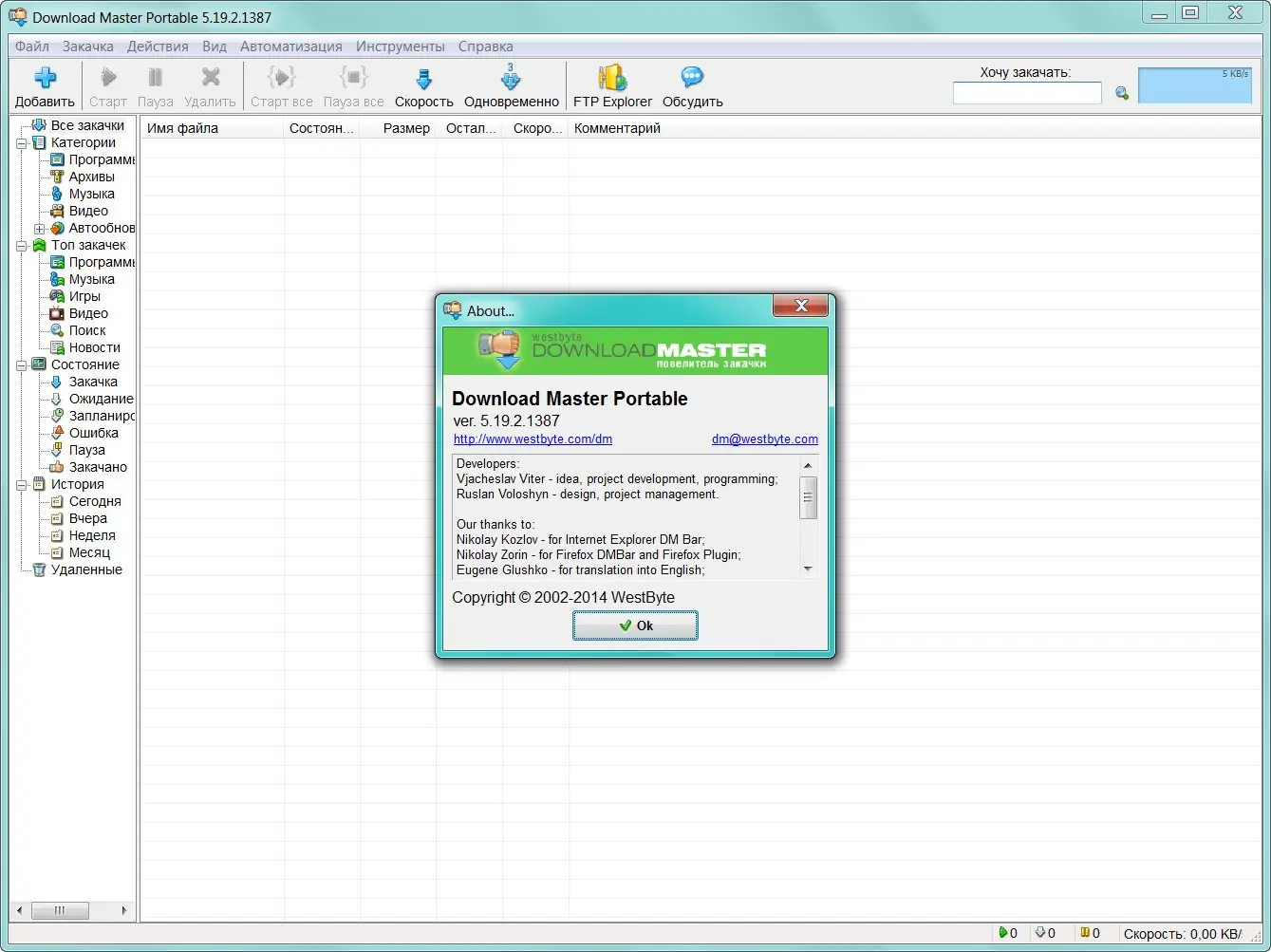
Task: Open the Инструменты menu
Action: tap(399, 46)
